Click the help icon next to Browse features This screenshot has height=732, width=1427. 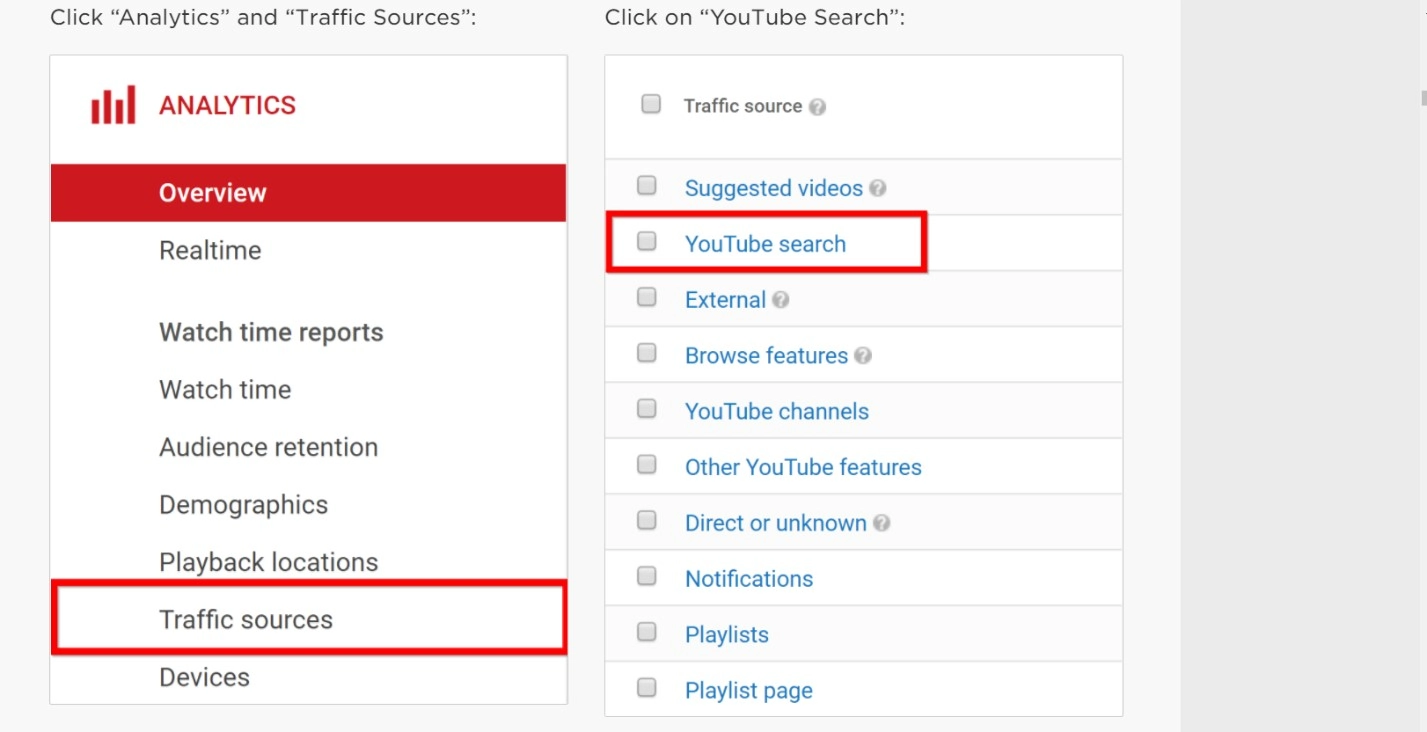point(864,355)
